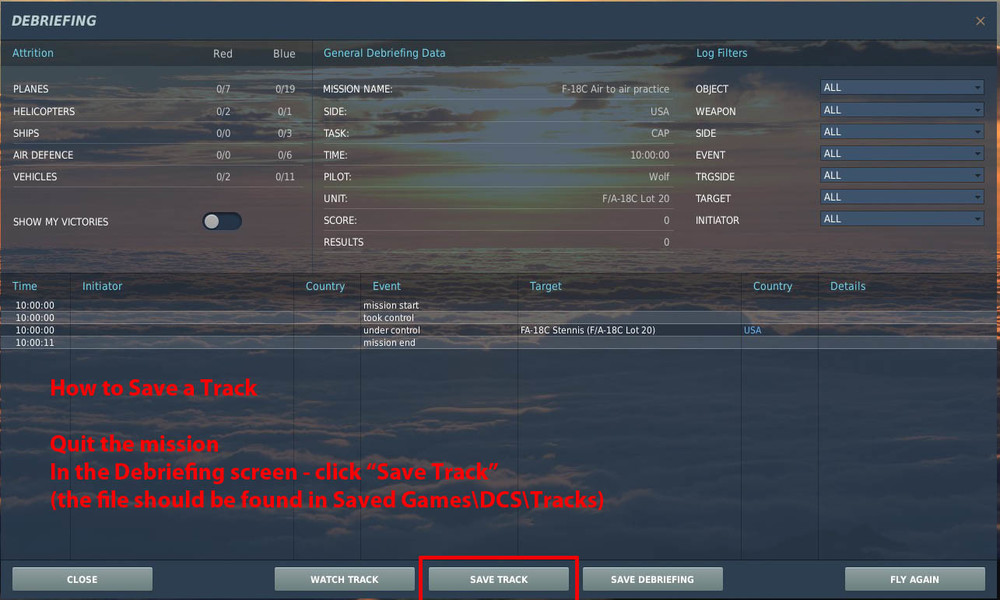The height and width of the screenshot is (600, 1000).
Task: Click the HELICOPTERS attrition row label
Action: click(x=44, y=111)
